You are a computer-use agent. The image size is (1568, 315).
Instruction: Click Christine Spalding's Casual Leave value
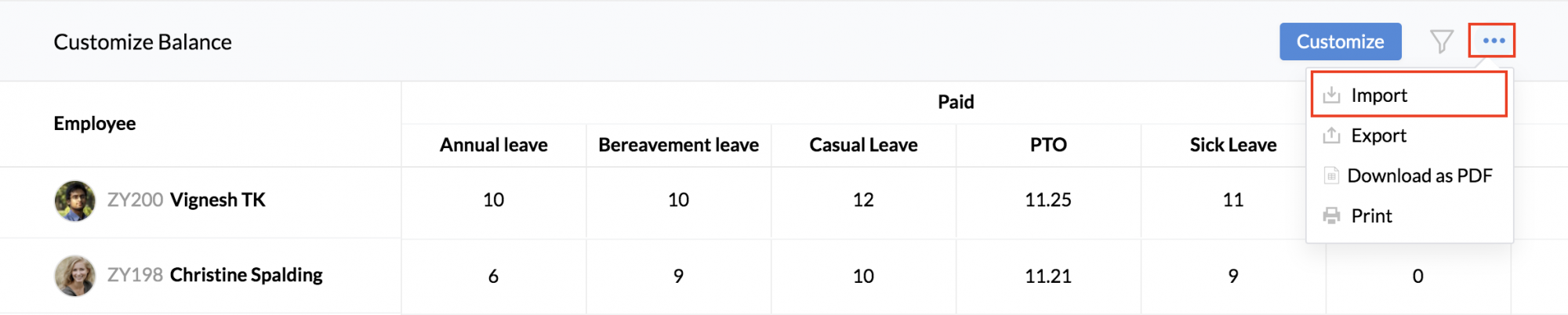(x=863, y=276)
